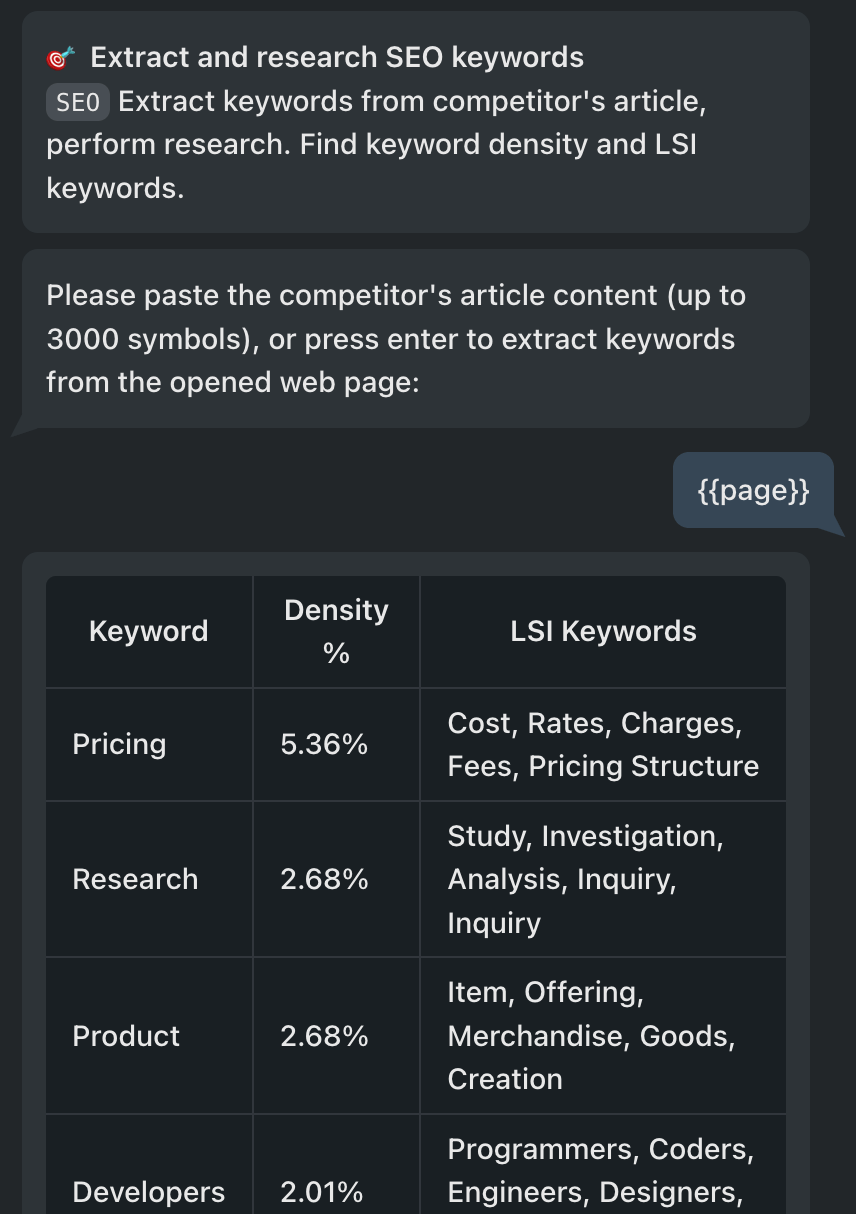856x1214 pixels.
Task: Click the "Extract and research SEO keywords" title
Action: (x=337, y=58)
